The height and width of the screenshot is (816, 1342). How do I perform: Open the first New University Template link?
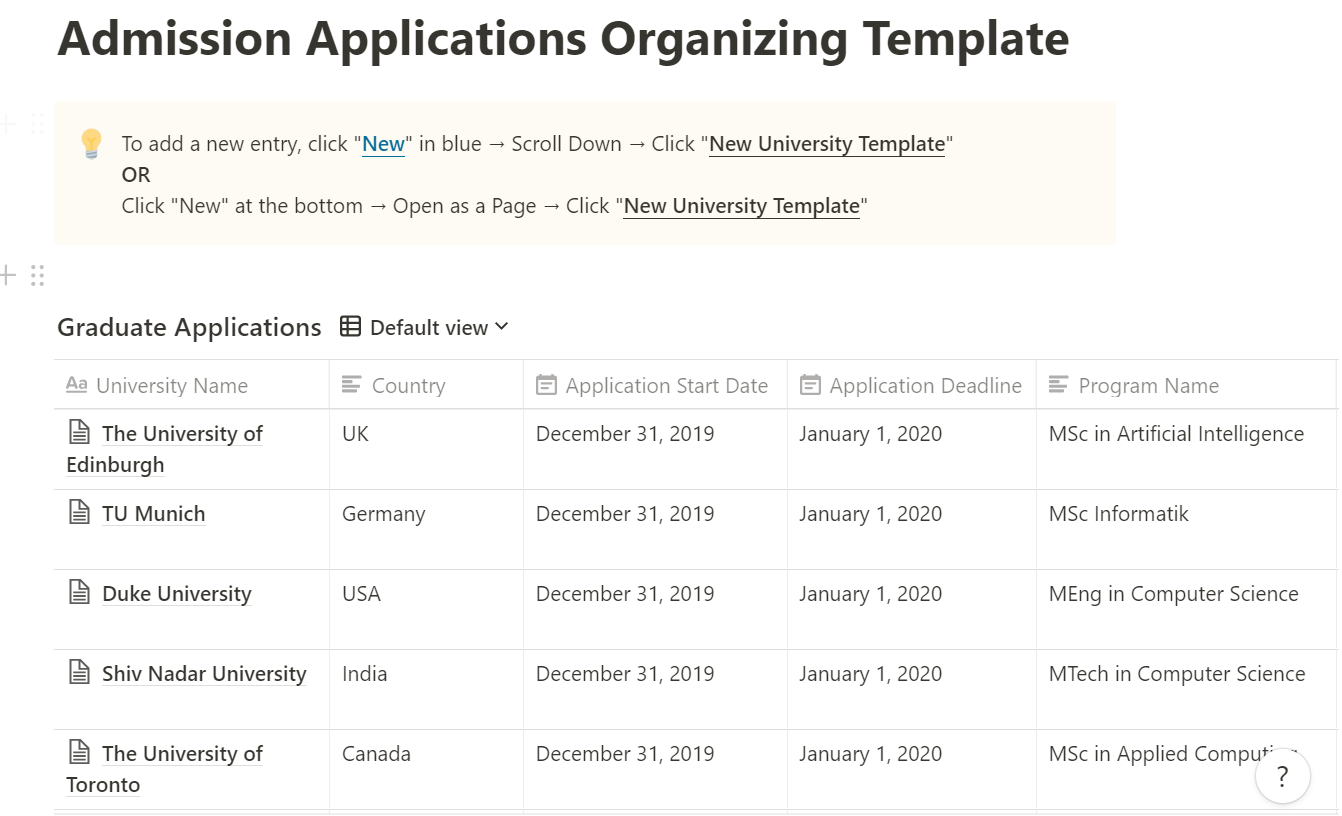(x=826, y=144)
